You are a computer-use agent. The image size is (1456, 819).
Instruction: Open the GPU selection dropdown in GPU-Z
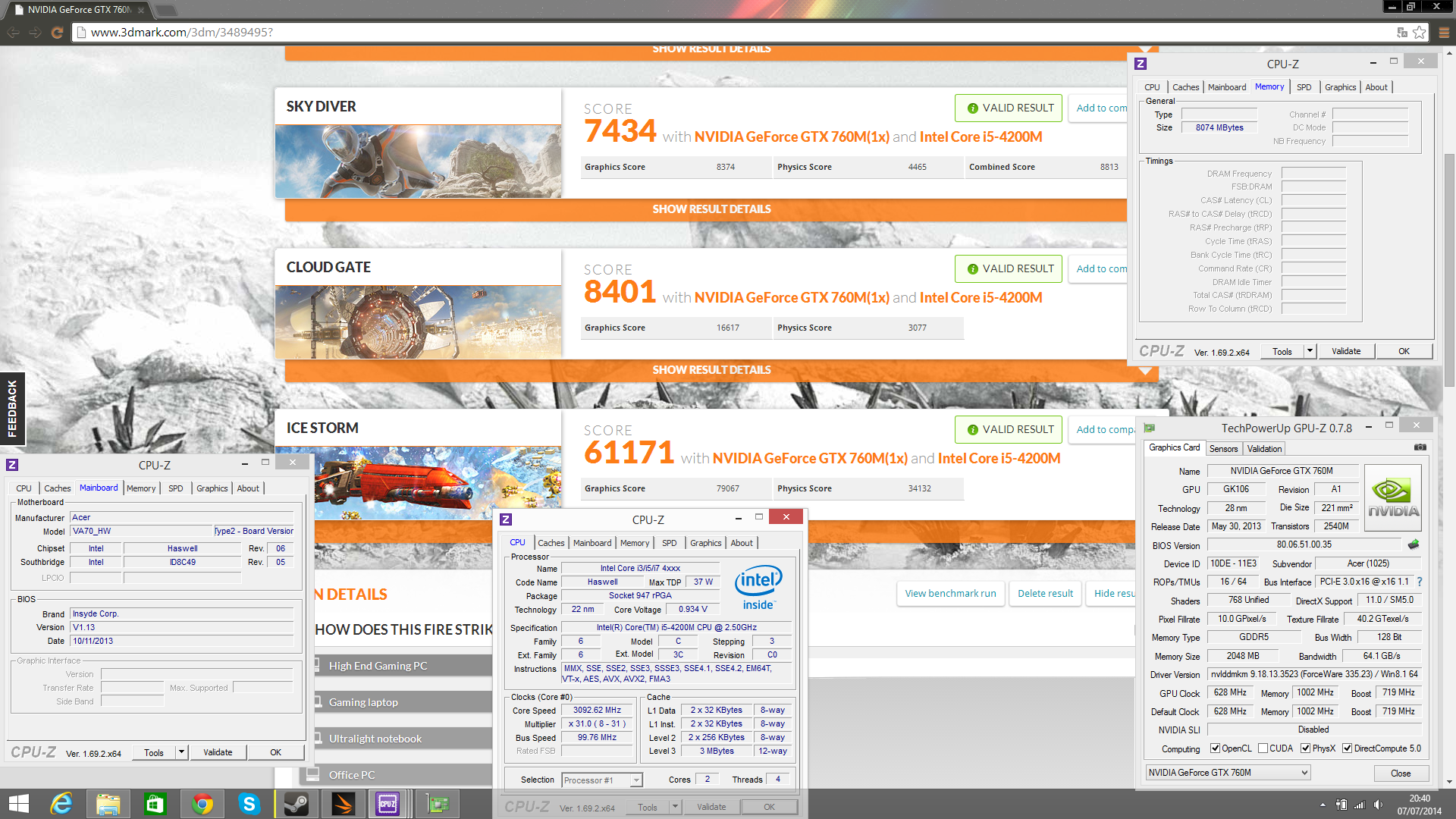pos(1228,773)
